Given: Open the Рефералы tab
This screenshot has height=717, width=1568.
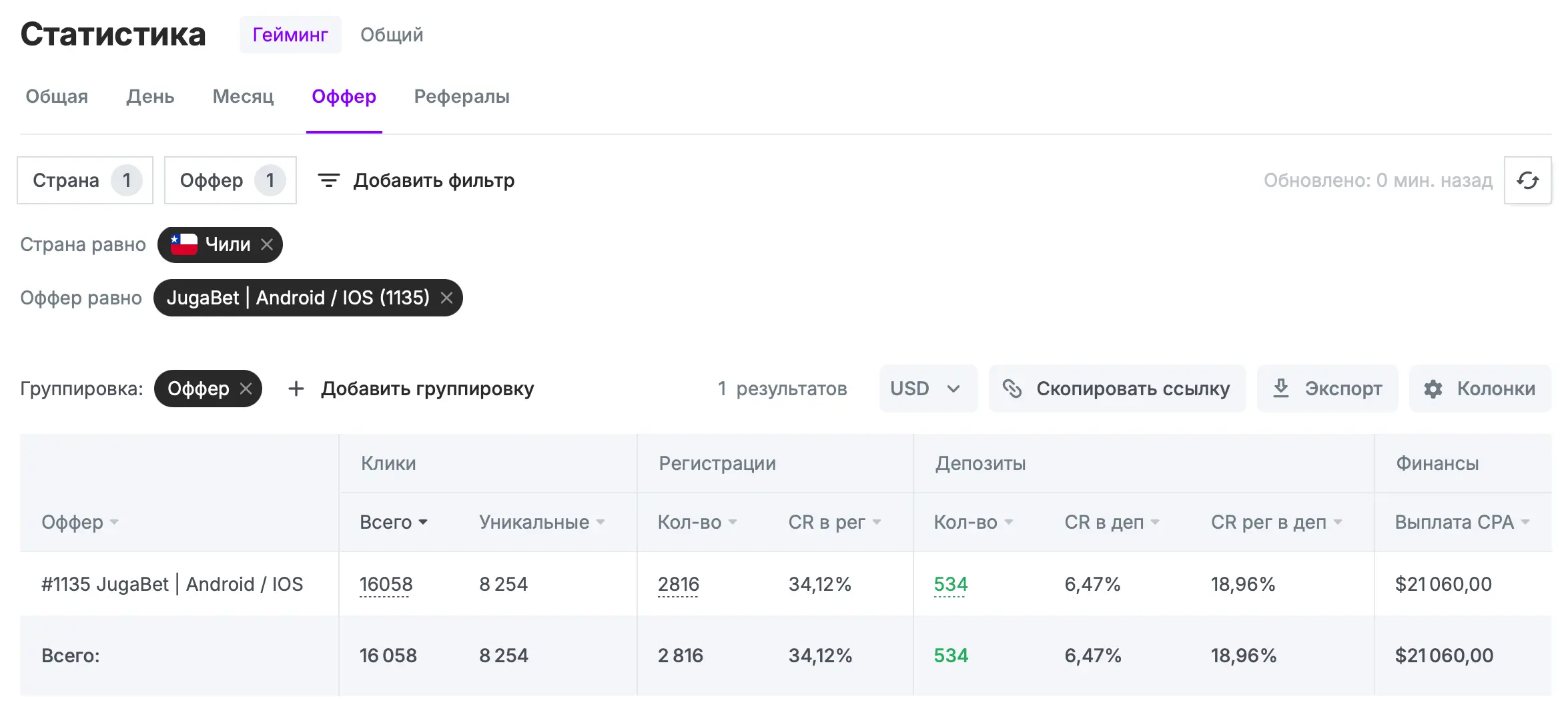Looking at the screenshot, I should pos(462,96).
